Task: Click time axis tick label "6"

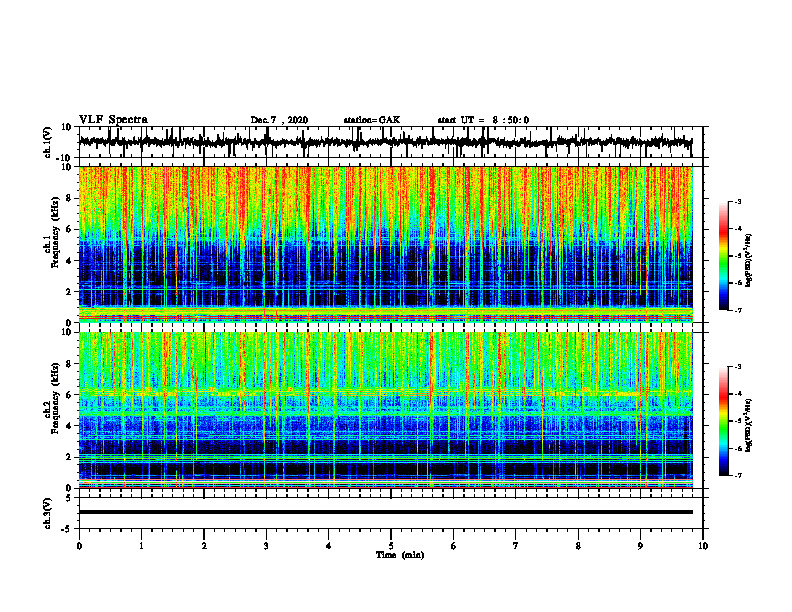Action: [454, 546]
